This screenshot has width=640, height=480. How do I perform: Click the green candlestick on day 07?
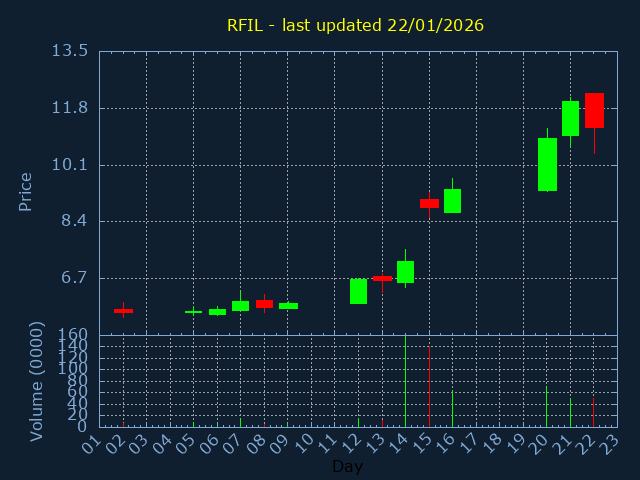(240, 306)
